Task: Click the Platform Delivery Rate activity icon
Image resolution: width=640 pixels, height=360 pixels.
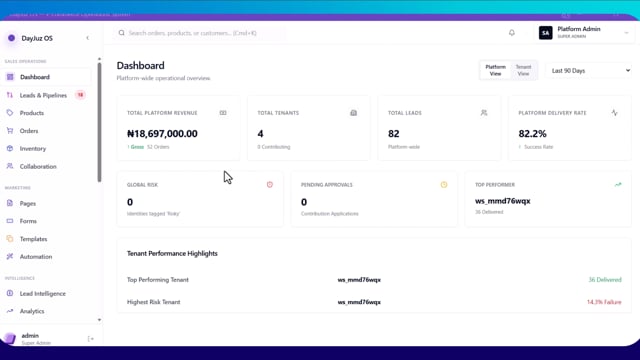Action: [614, 113]
